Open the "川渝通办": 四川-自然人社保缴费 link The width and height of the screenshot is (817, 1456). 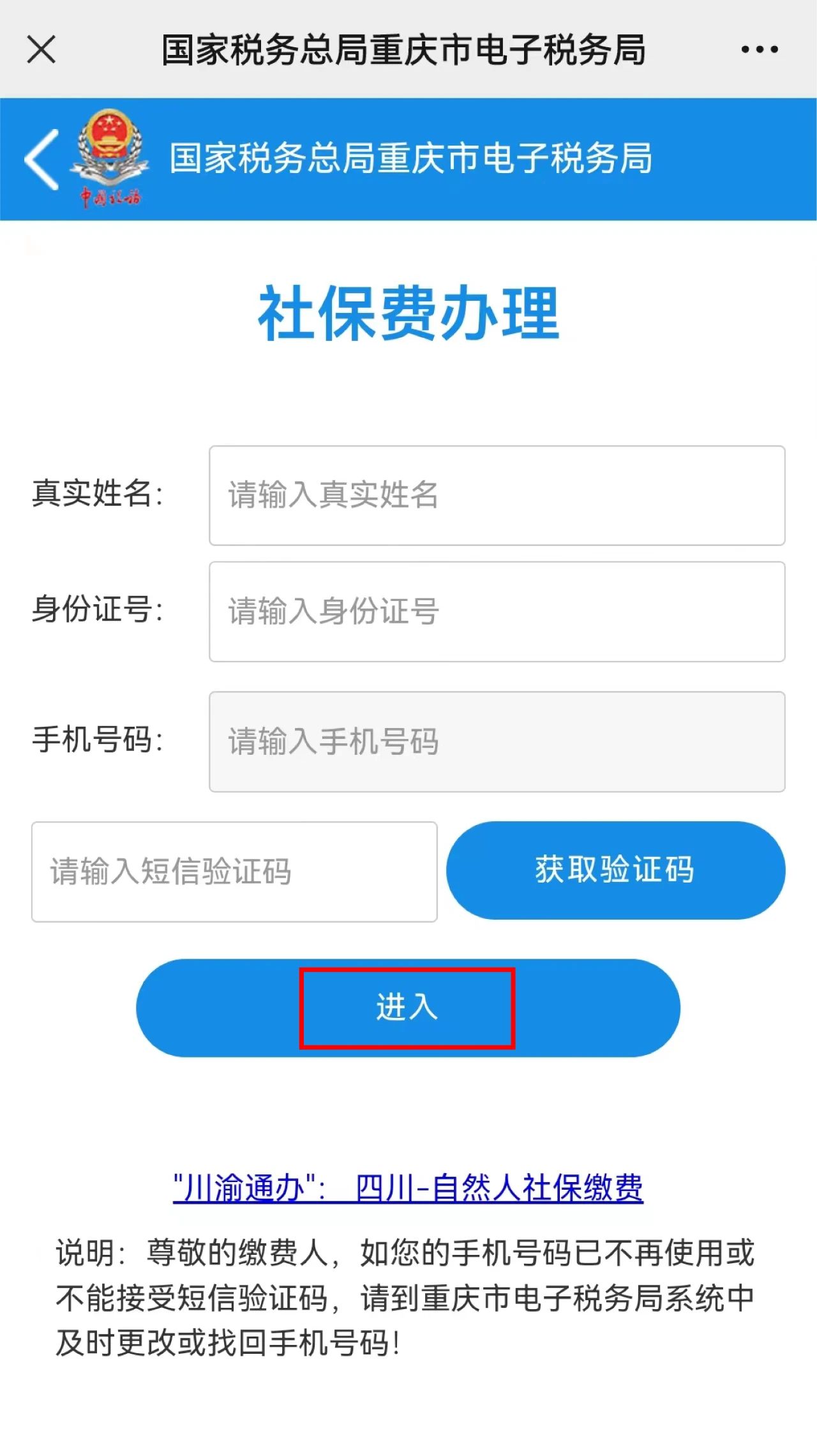click(408, 1188)
